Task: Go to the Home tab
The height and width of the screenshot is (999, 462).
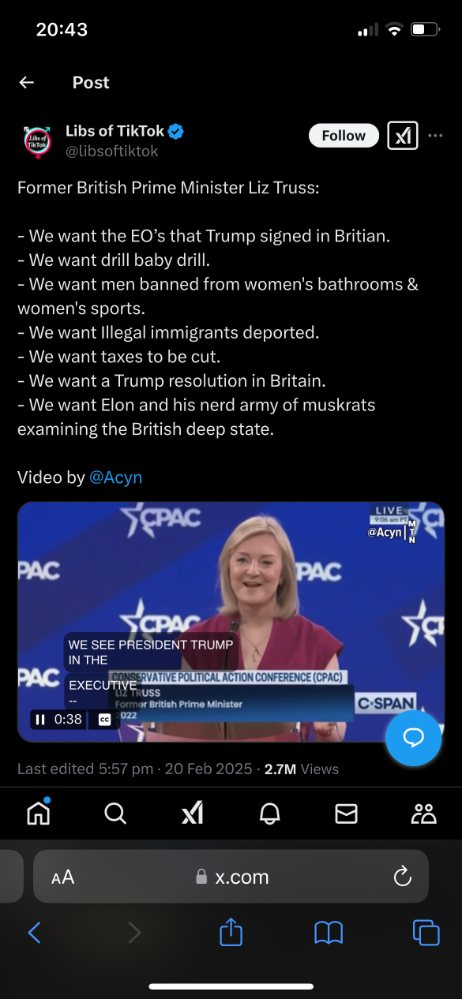Action: coord(39,812)
